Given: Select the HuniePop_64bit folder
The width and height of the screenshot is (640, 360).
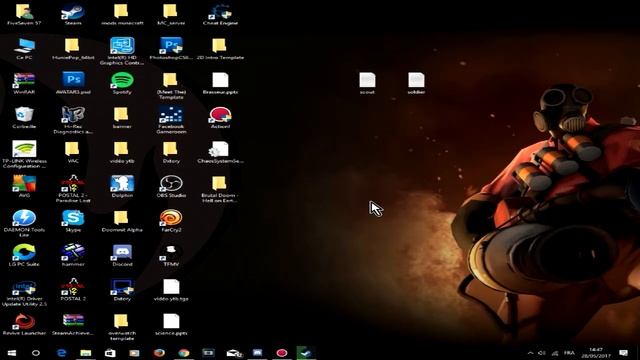Looking at the screenshot, I should (x=73, y=49).
